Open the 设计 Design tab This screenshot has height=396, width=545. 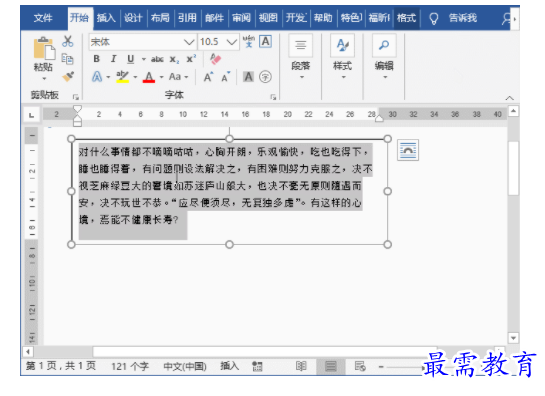[133, 18]
